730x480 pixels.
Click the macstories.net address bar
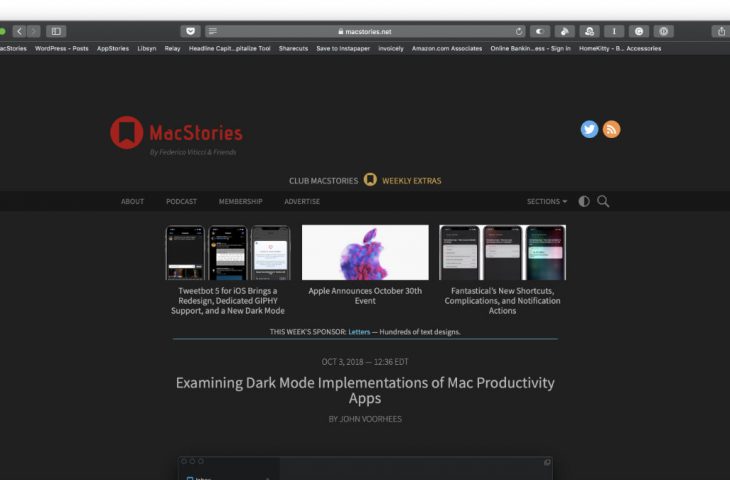tap(365, 31)
